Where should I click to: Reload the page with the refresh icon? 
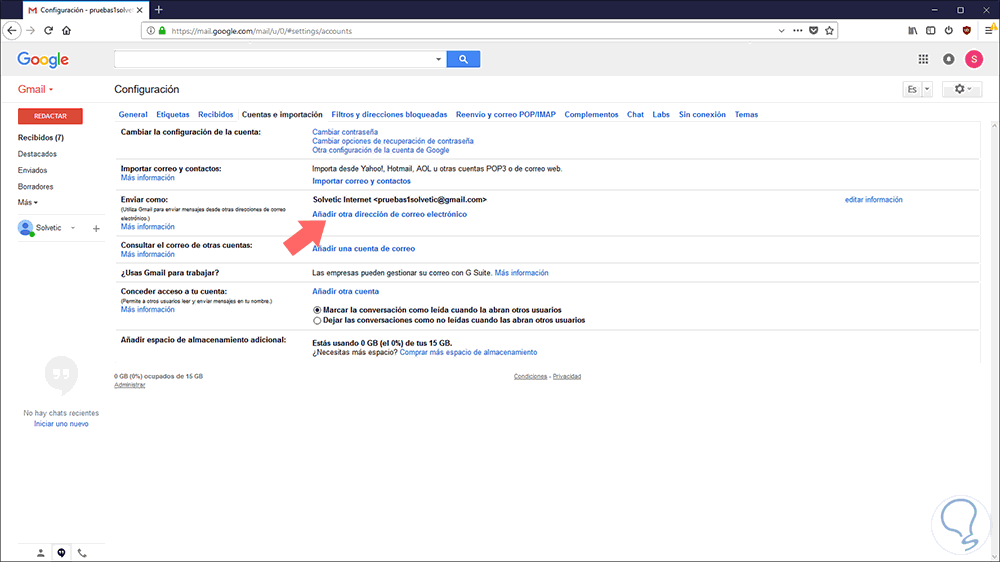coord(48,31)
